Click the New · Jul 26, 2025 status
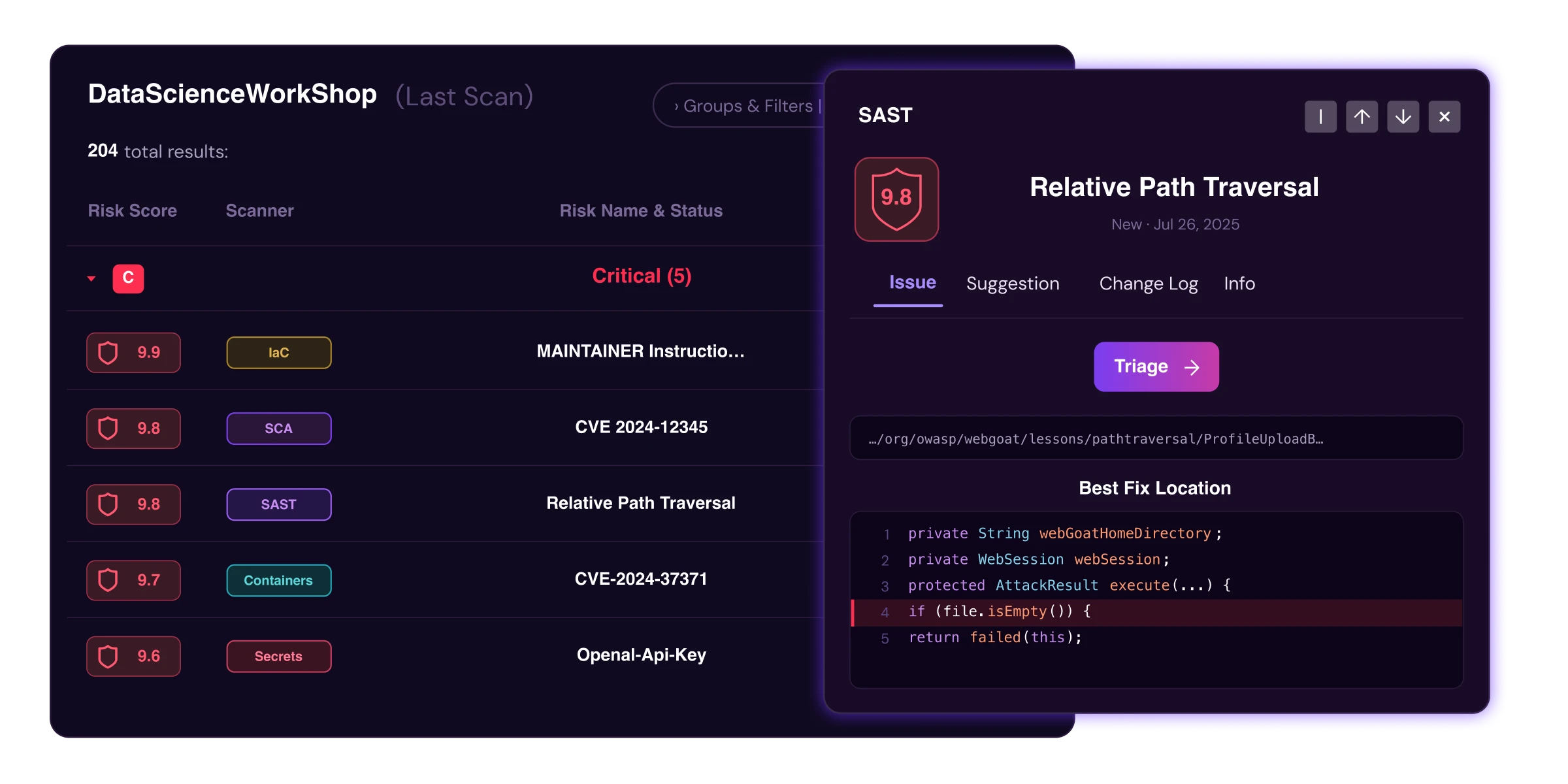1568x784 pixels. coord(1175,224)
